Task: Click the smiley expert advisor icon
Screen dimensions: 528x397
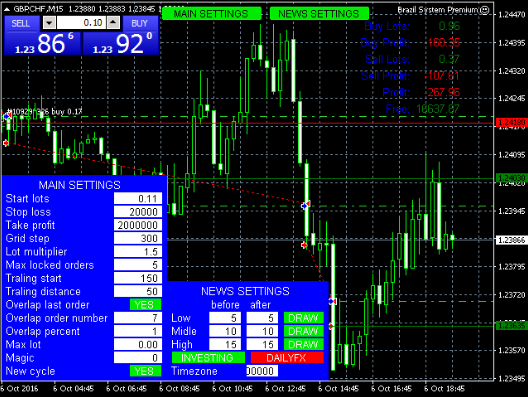Action: [x=484, y=10]
